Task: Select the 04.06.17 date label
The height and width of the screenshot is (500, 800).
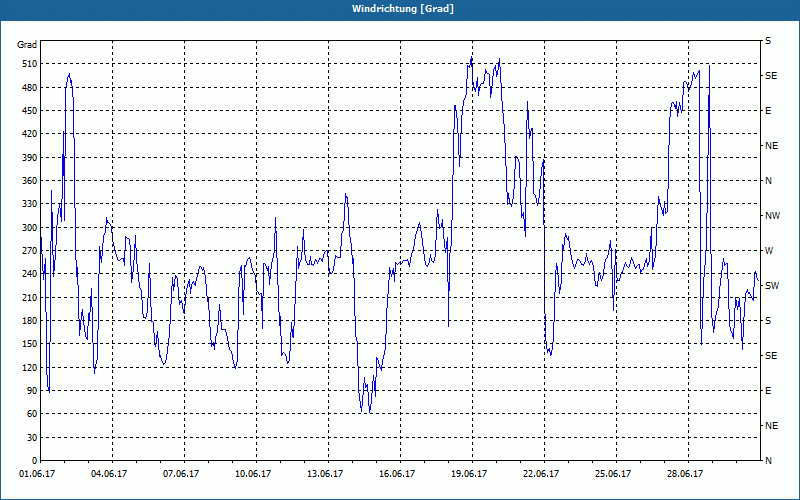Action: [x=109, y=474]
